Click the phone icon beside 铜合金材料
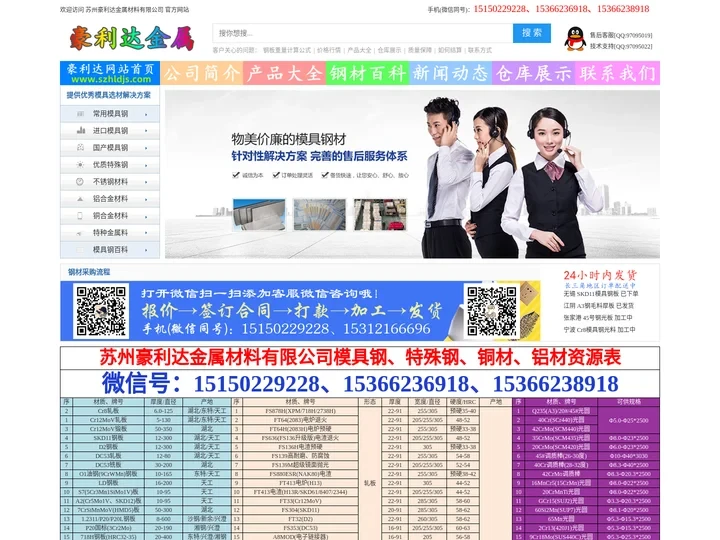This screenshot has height=540, width=720. click(80, 215)
